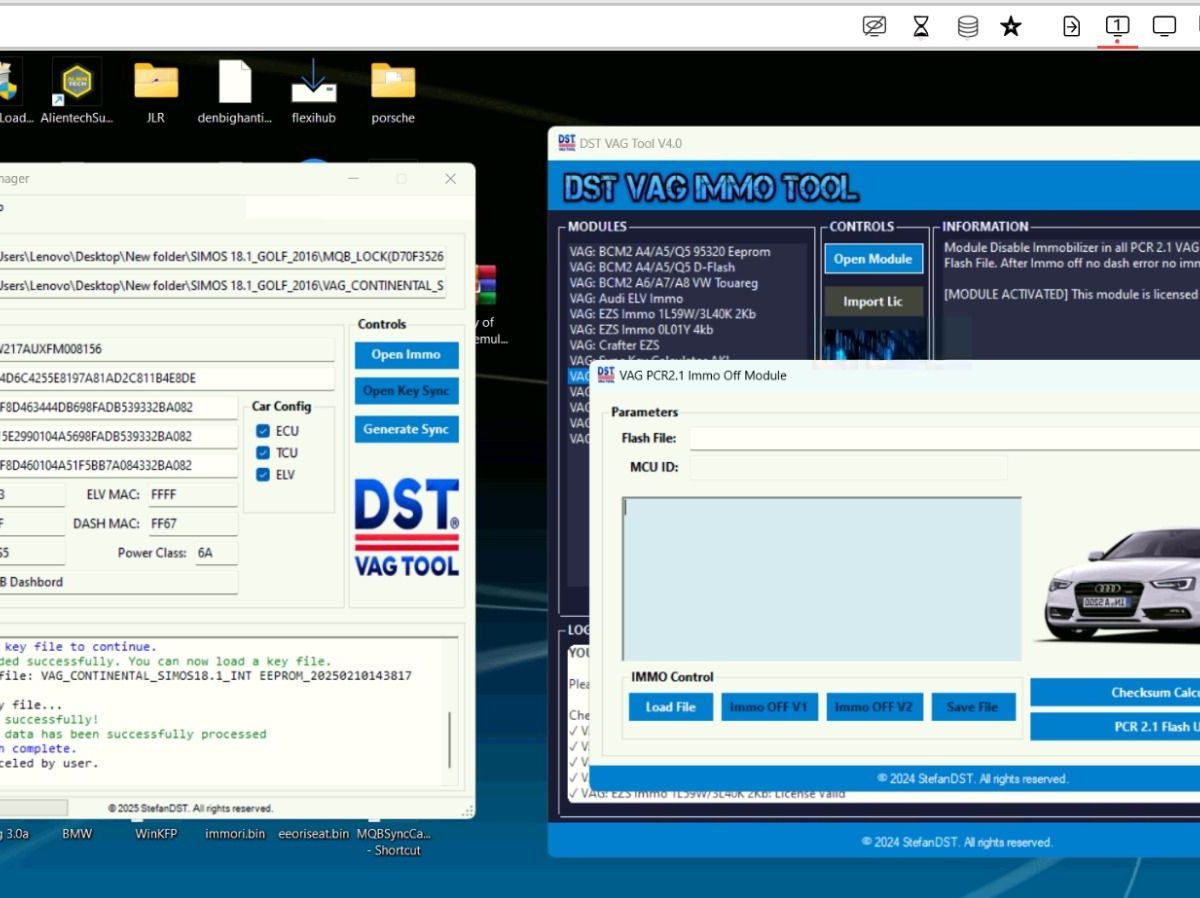Enable the ECU checkbox in Car Config
This screenshot has width=1200, height=898.
tap(262, 430)
